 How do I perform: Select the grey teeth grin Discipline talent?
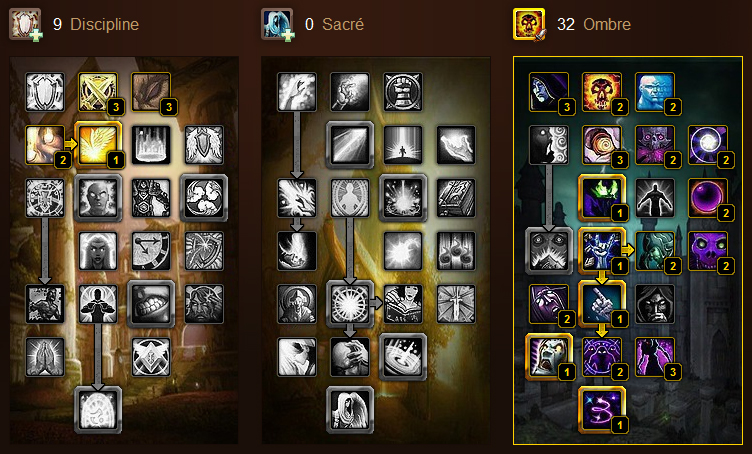151,304
